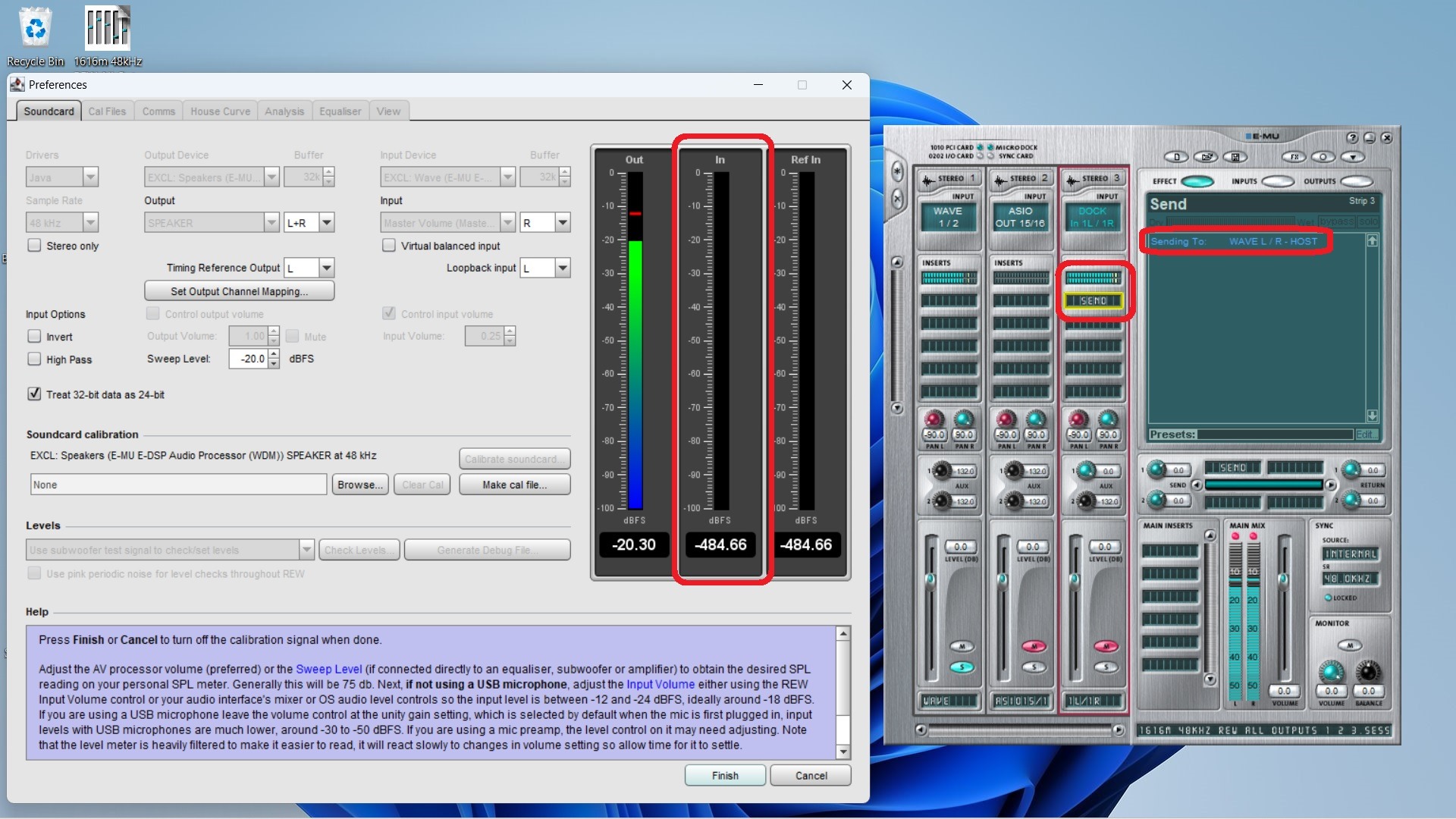This screenshot has width=1456, height=819.
Task: Click the Make cal file button
Action: (514, 485)
